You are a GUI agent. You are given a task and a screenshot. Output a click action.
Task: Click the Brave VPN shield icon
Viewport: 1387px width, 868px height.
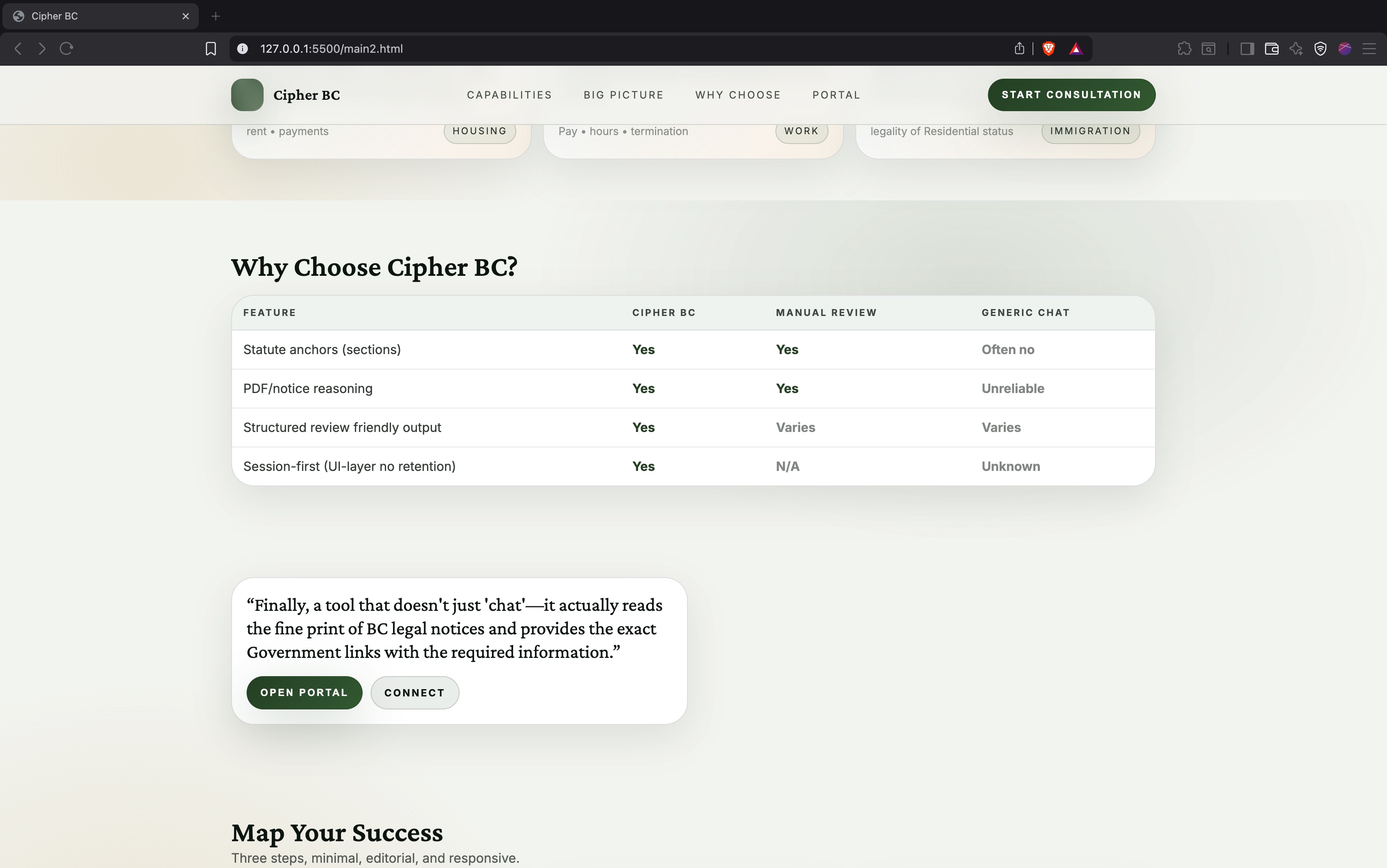(1320, 49)
